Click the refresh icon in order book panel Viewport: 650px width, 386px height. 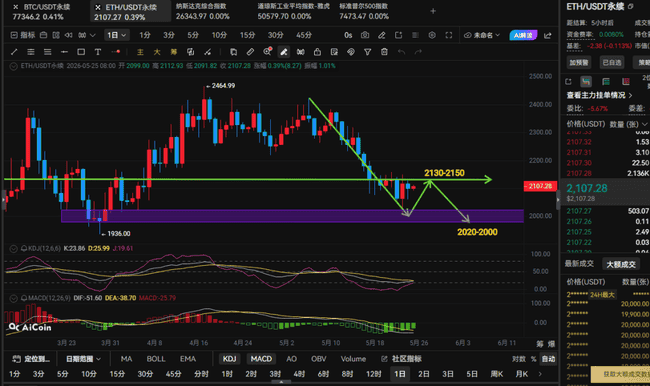(x=568, y=81)
